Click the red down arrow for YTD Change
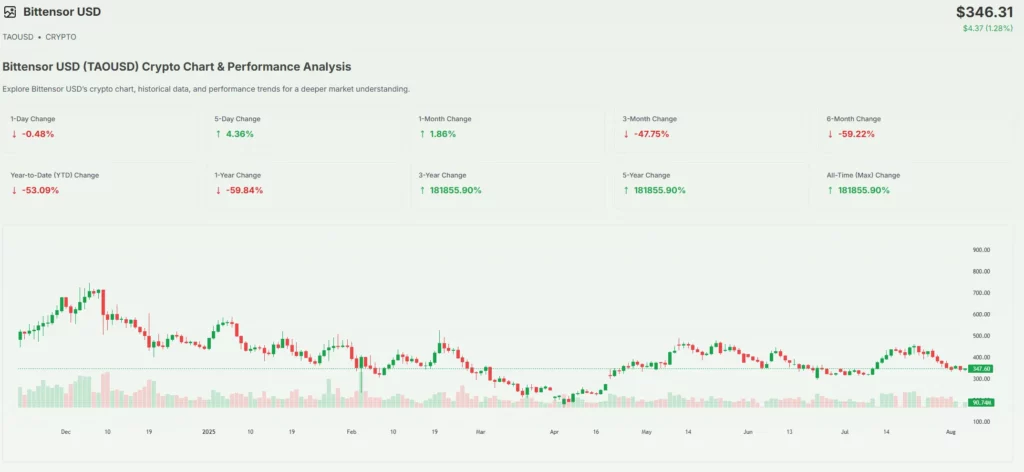The width and height of the screenshot is (1024, 472). [x=14, y=190]
